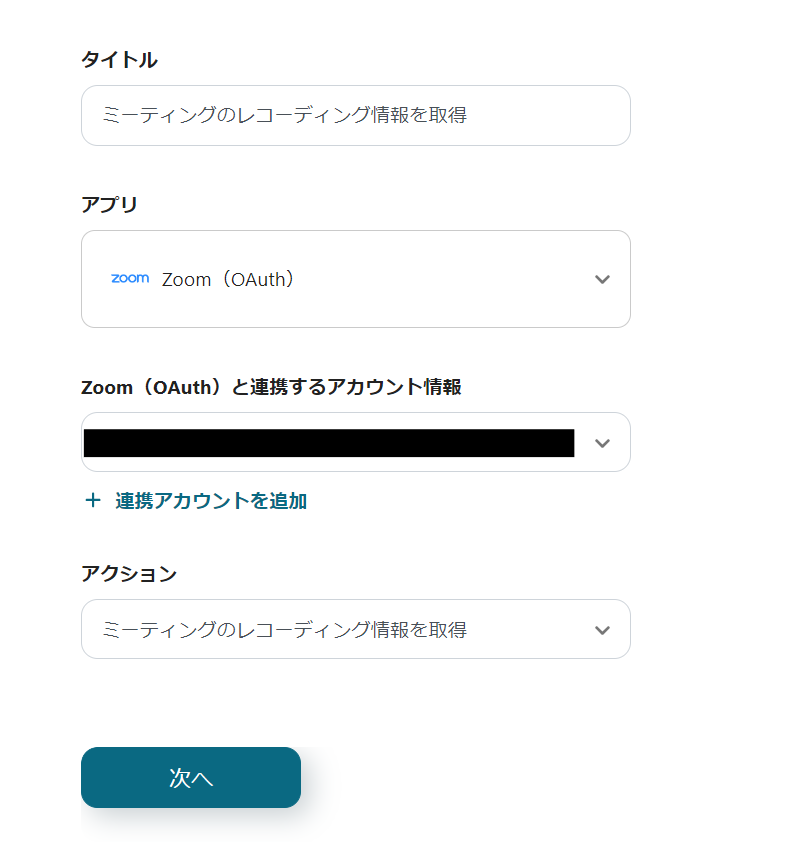The image size is (795, 850).
Task: Click the 連携アカウントを追加 link text
Action: click(x=211, y=501)
